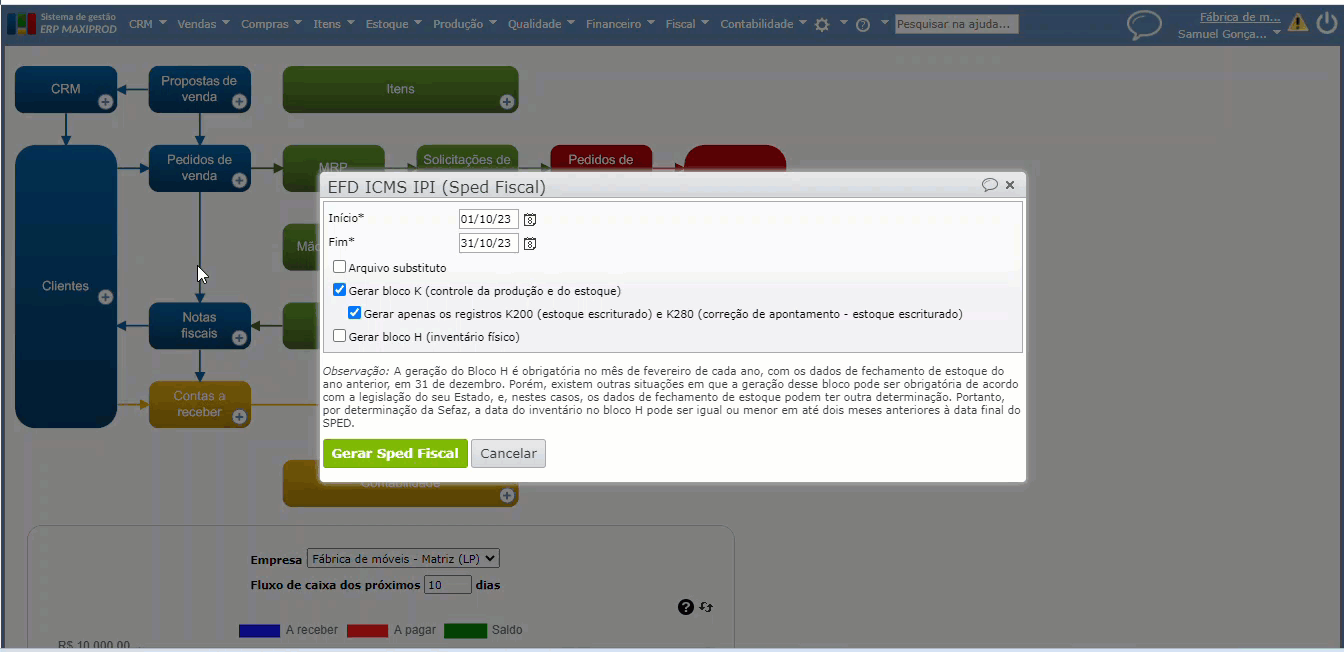Click the Propostas de venda flowchart box
Viewport: 1344px width, 652px height.
point(200,89)
